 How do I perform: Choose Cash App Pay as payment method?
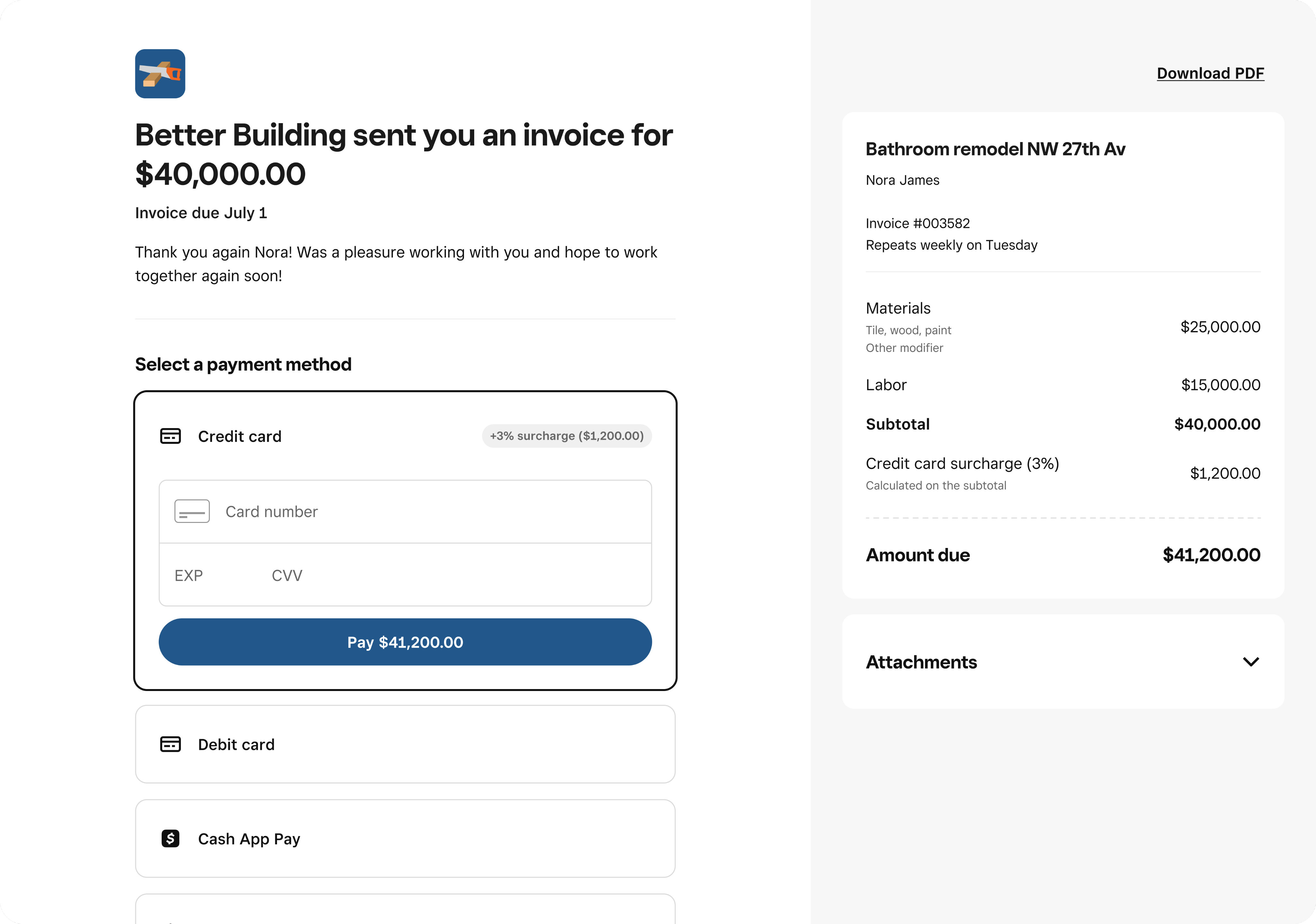click(x=405, y=839)
